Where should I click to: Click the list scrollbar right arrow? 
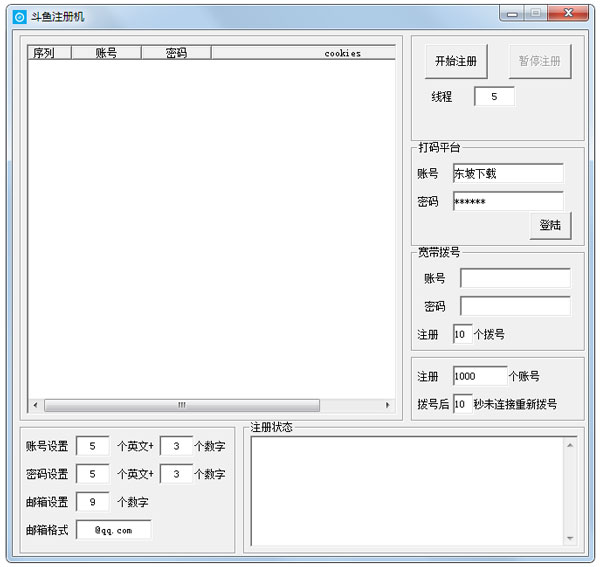(x=387, y=405)
